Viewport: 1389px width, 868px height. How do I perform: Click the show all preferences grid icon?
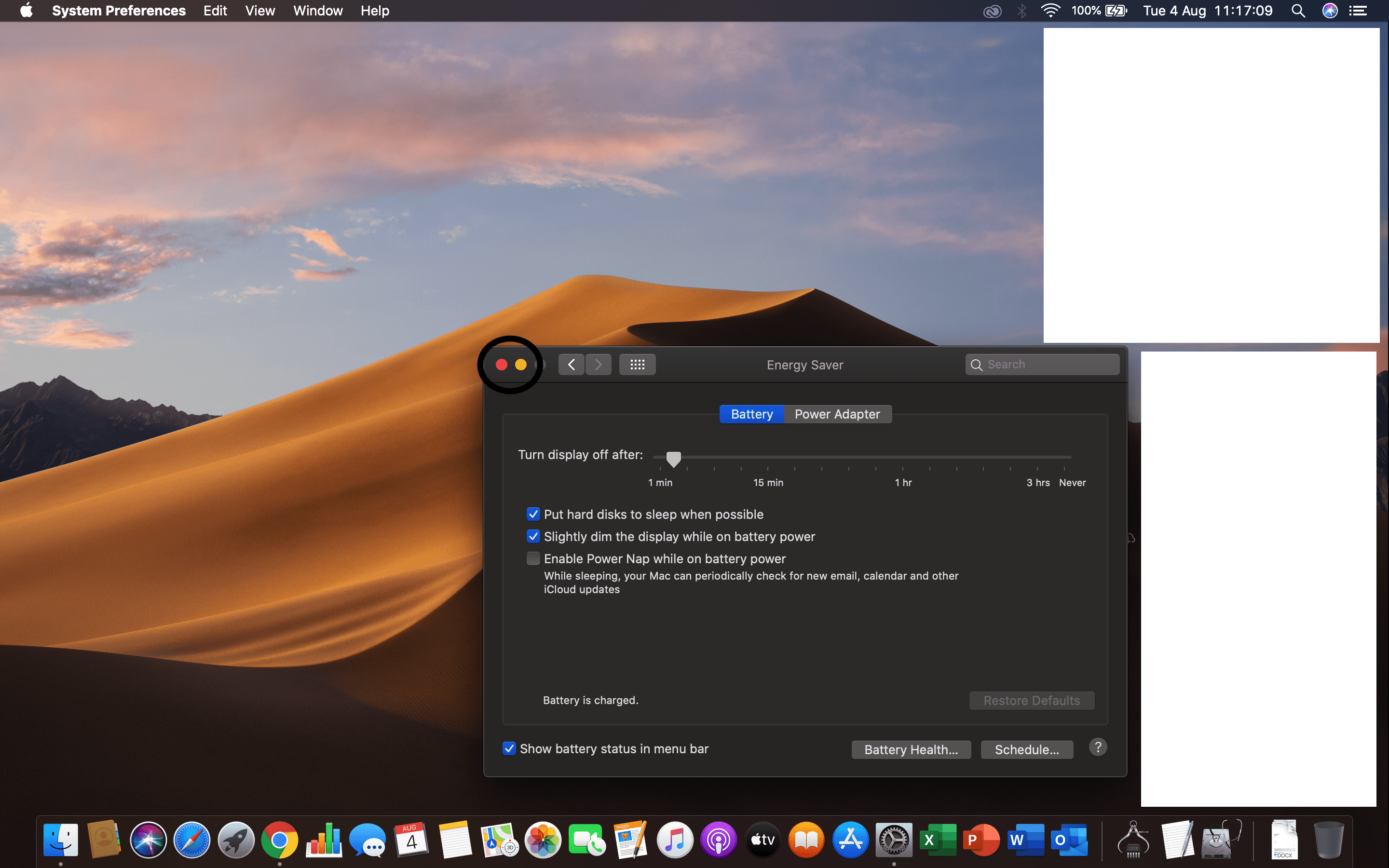tap(637, 365)
